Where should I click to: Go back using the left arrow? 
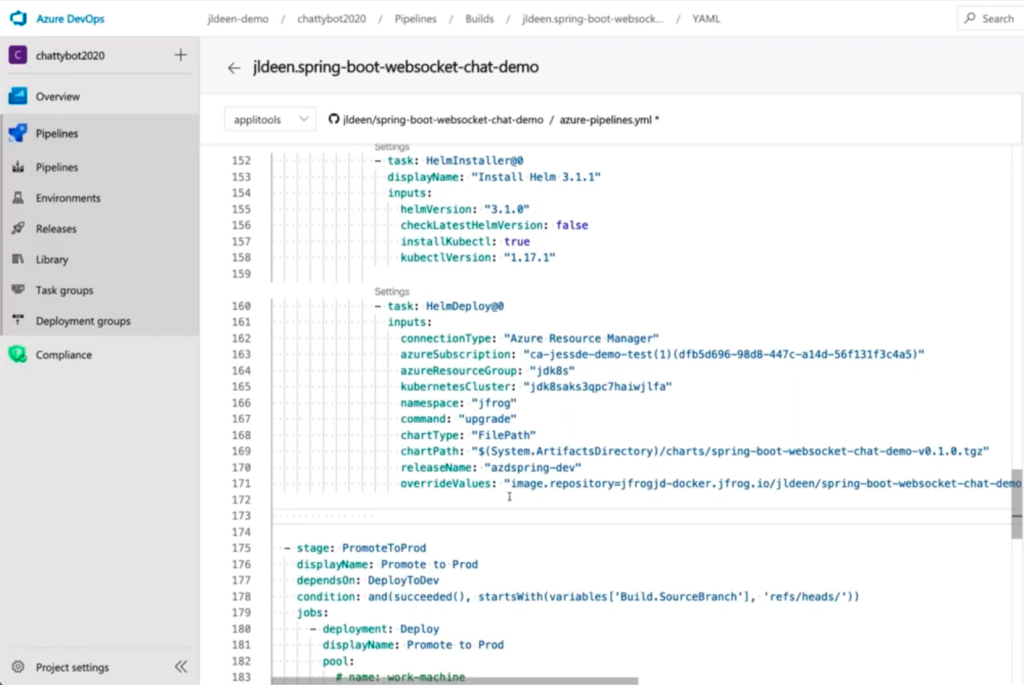click(234, 68)
